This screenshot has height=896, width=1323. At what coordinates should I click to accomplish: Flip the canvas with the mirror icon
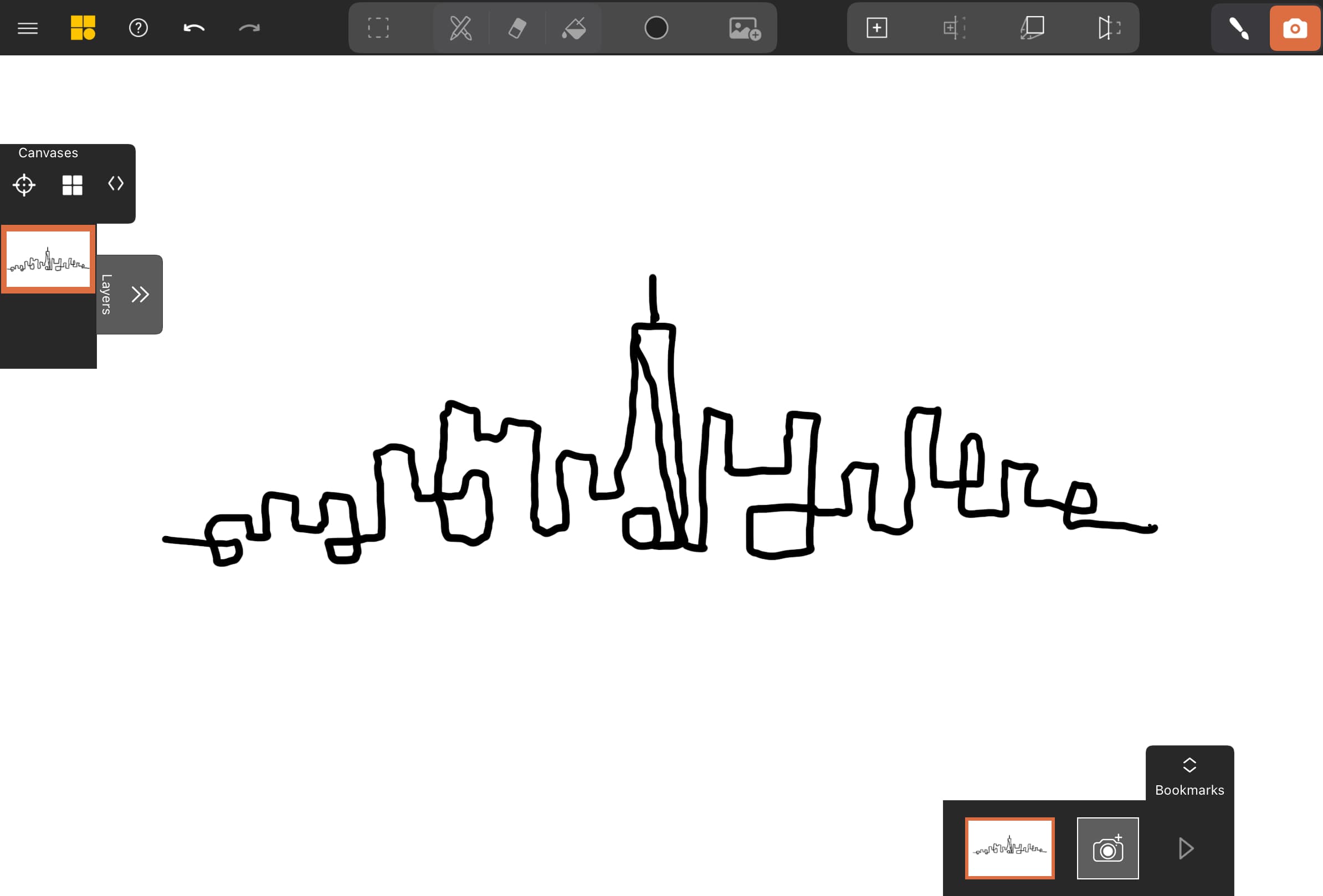tap(1109, 28)
